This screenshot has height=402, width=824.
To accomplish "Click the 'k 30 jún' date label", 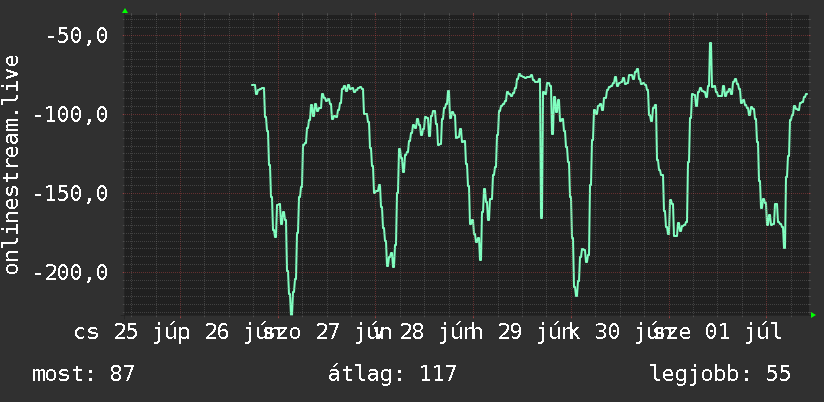I will 616,333.
